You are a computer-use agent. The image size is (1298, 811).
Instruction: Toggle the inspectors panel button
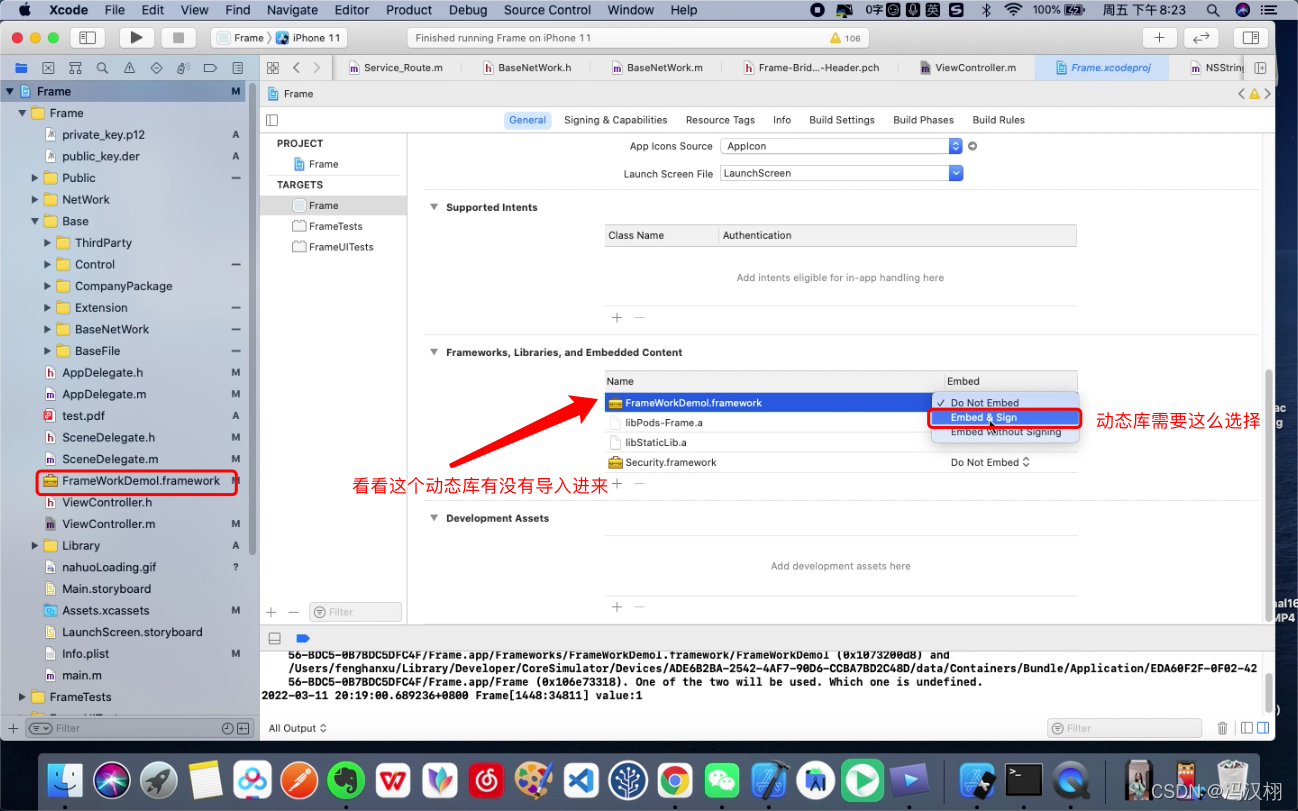[1250, 38]
